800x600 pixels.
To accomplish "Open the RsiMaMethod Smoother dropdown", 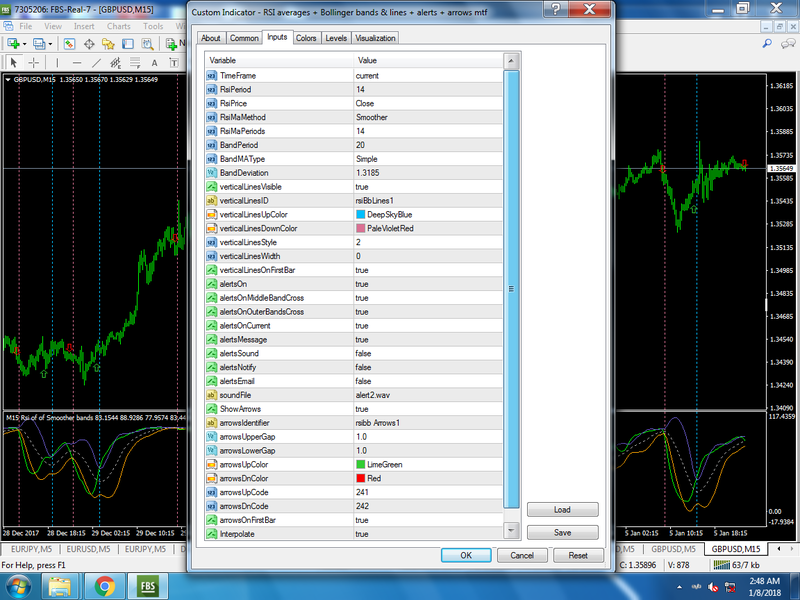I will [x=428, y=117].
